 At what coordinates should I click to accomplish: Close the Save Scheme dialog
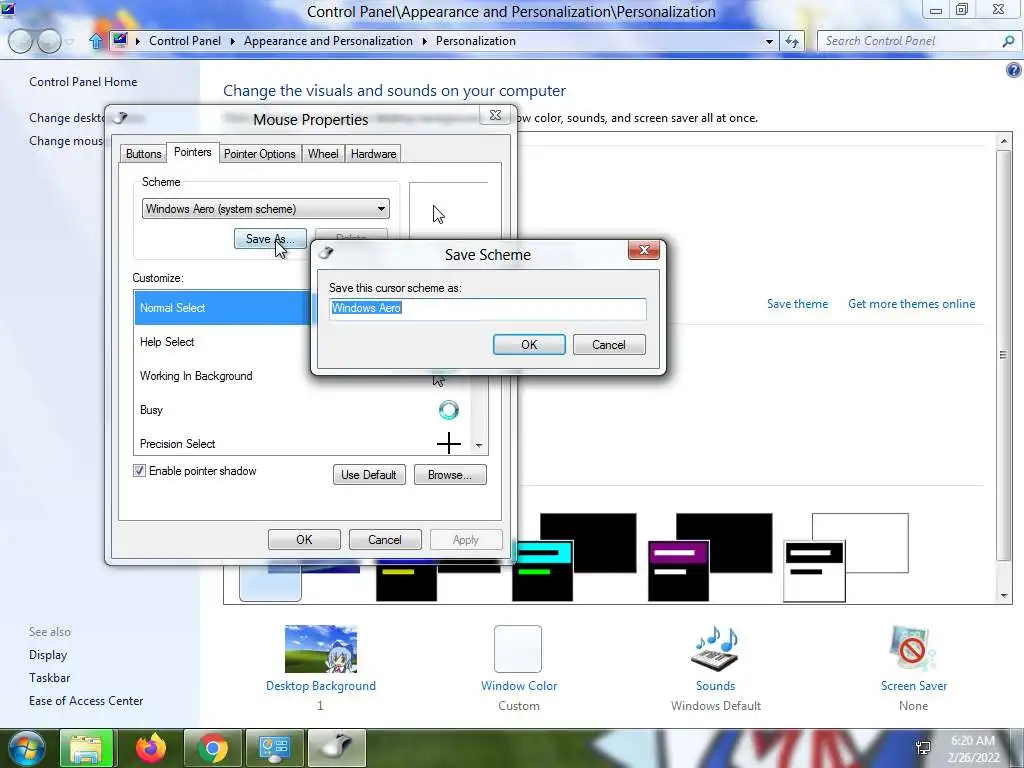pyautogui.click(x=643, y=250)
